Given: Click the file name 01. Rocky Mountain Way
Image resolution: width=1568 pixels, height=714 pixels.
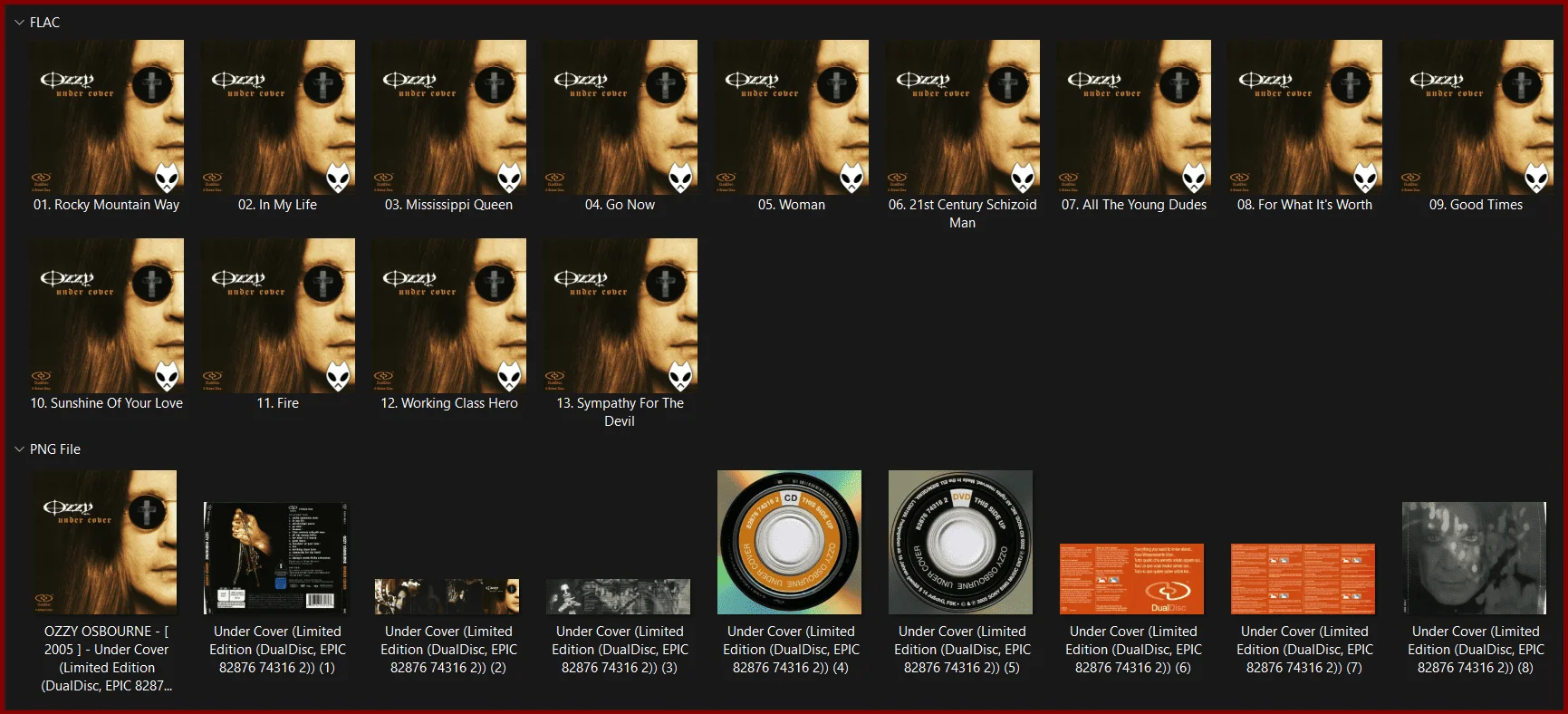Looking at the screenshot, I should (107, 205).
